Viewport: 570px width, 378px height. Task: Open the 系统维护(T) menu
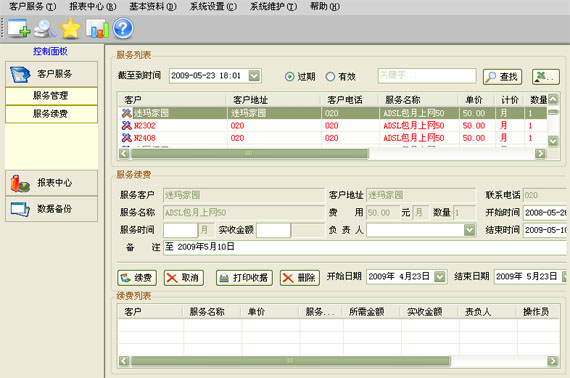[x=273, y=7]
